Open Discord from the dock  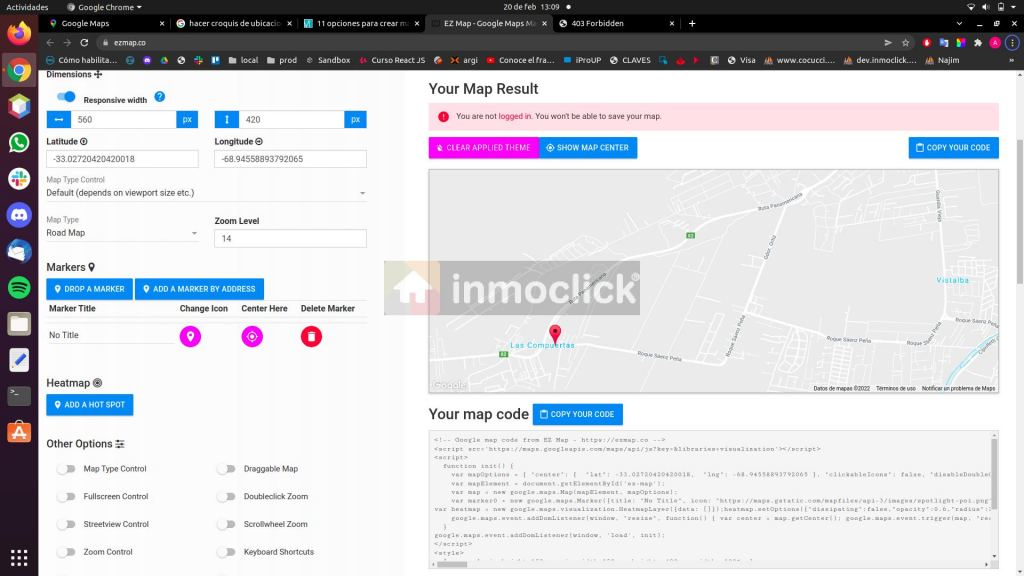pyautogui.click(x=19, y=214)
